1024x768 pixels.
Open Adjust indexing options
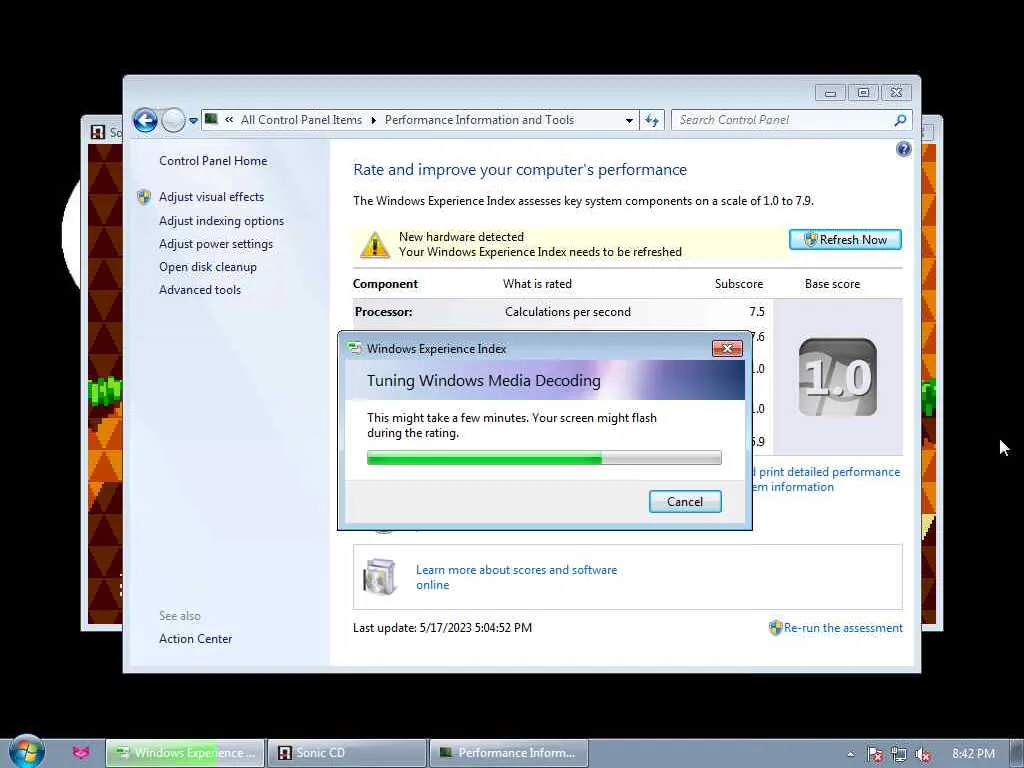point(221,221)
